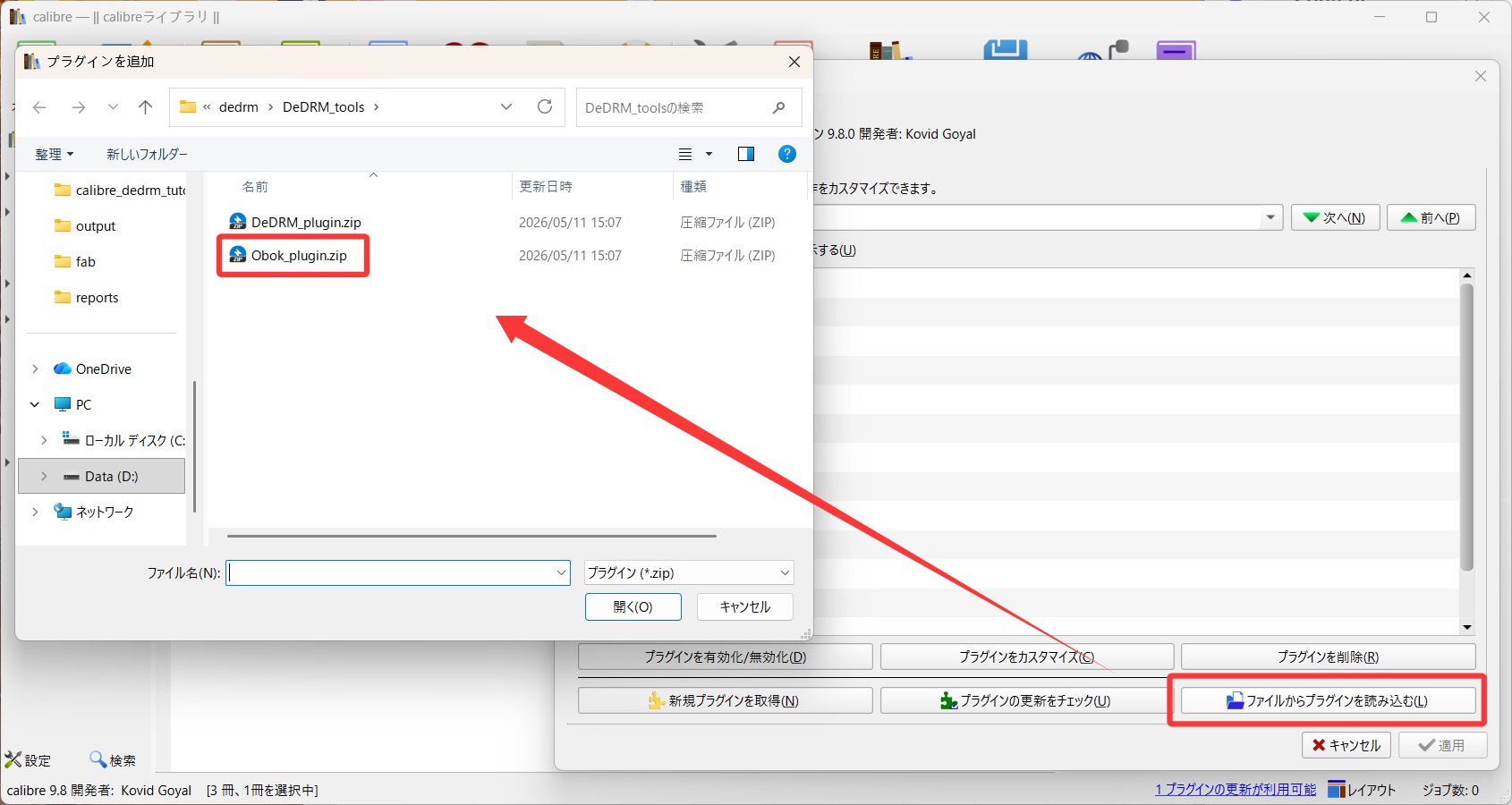Select the Data (D:) drive
Viewport: 1512px width, 805px height.
101,476
